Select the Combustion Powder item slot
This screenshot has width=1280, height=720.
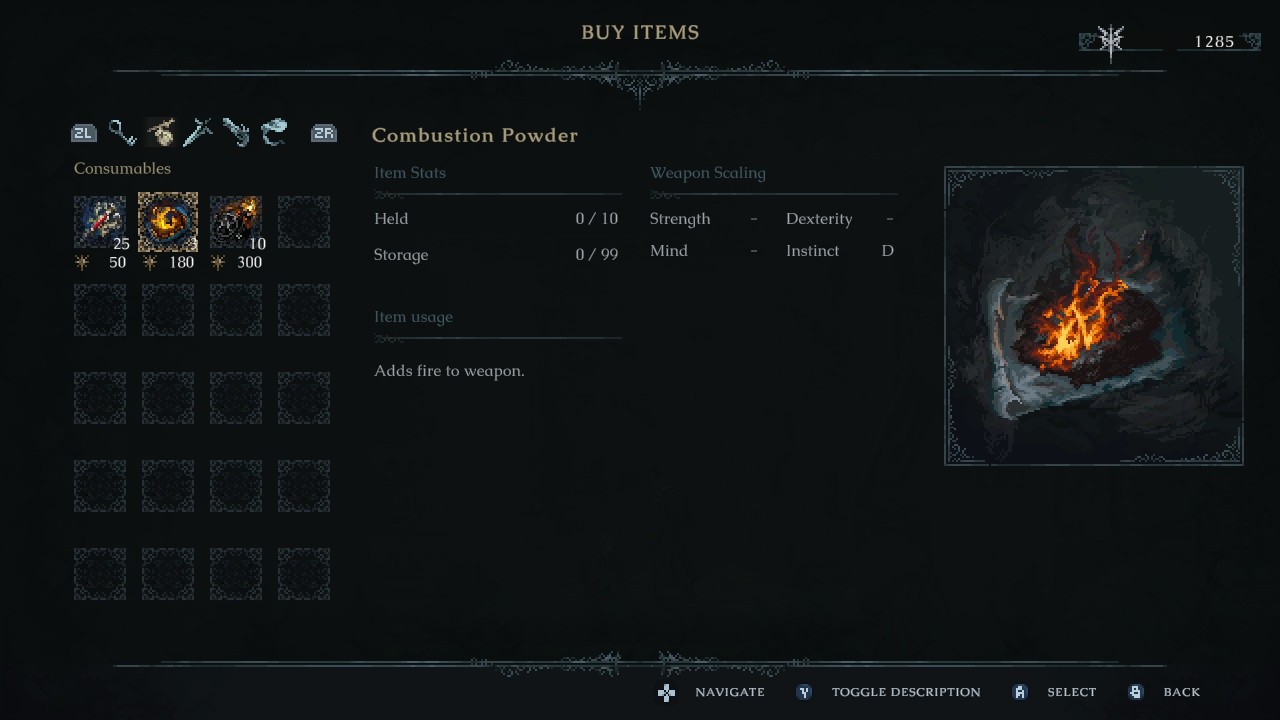click(x=168, y=222)
